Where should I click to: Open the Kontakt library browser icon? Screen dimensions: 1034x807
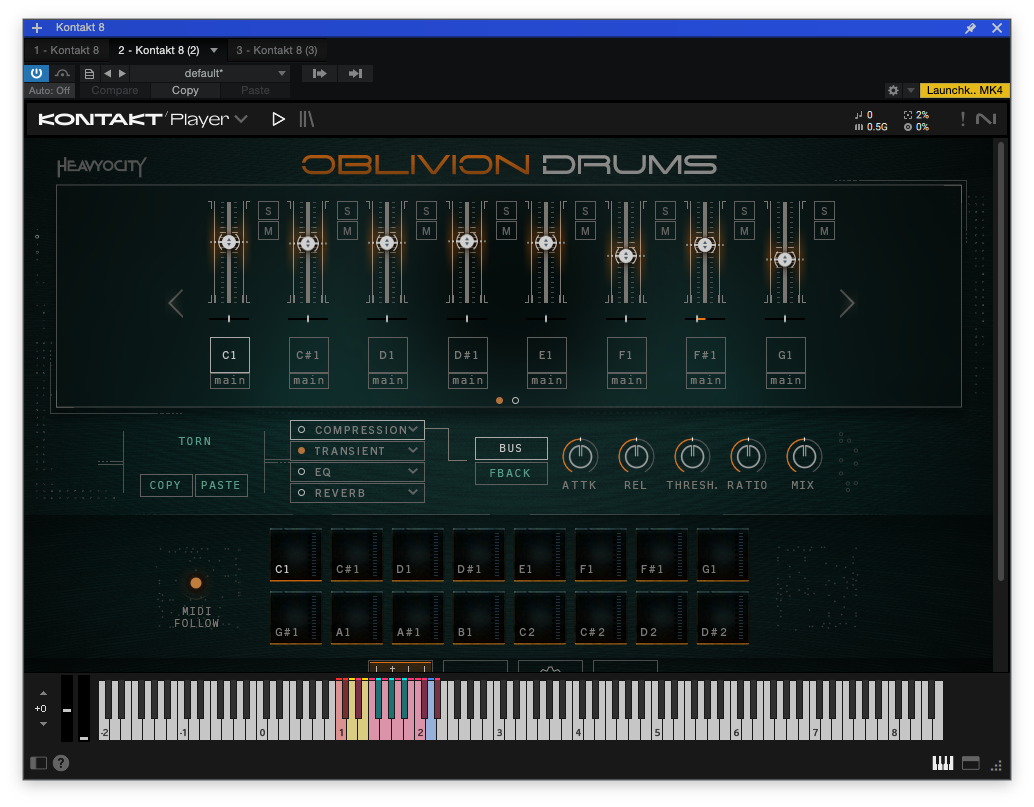(307, 119)
